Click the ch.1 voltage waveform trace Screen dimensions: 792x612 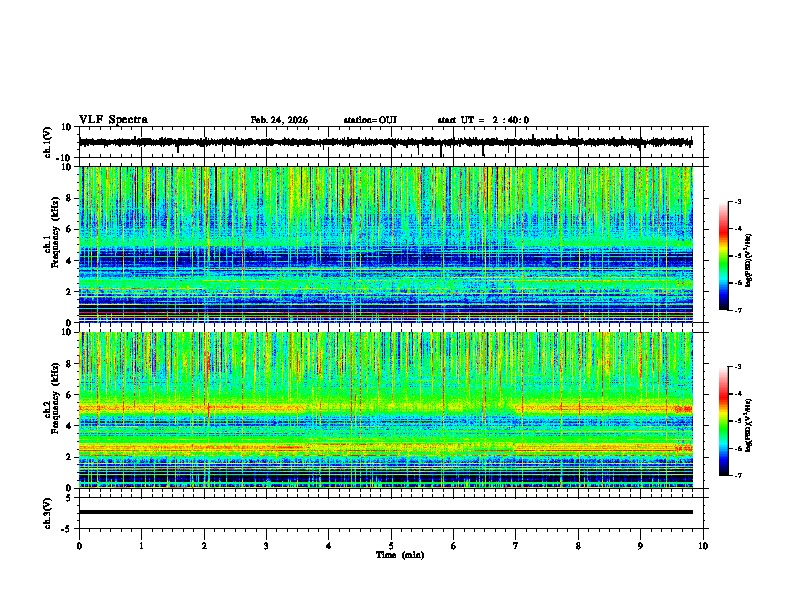click(385, 142)
